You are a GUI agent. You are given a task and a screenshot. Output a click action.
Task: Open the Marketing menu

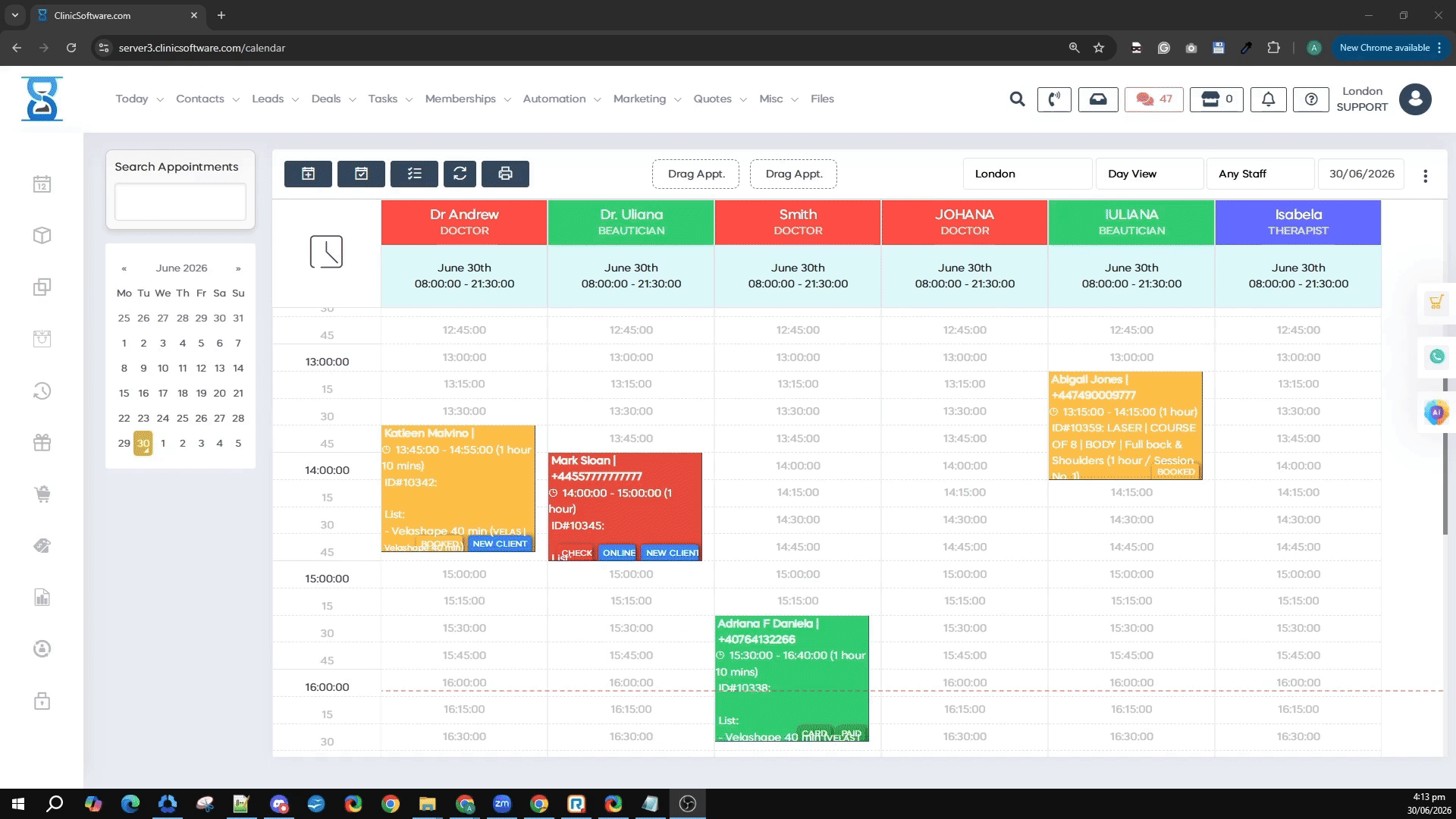647,99
